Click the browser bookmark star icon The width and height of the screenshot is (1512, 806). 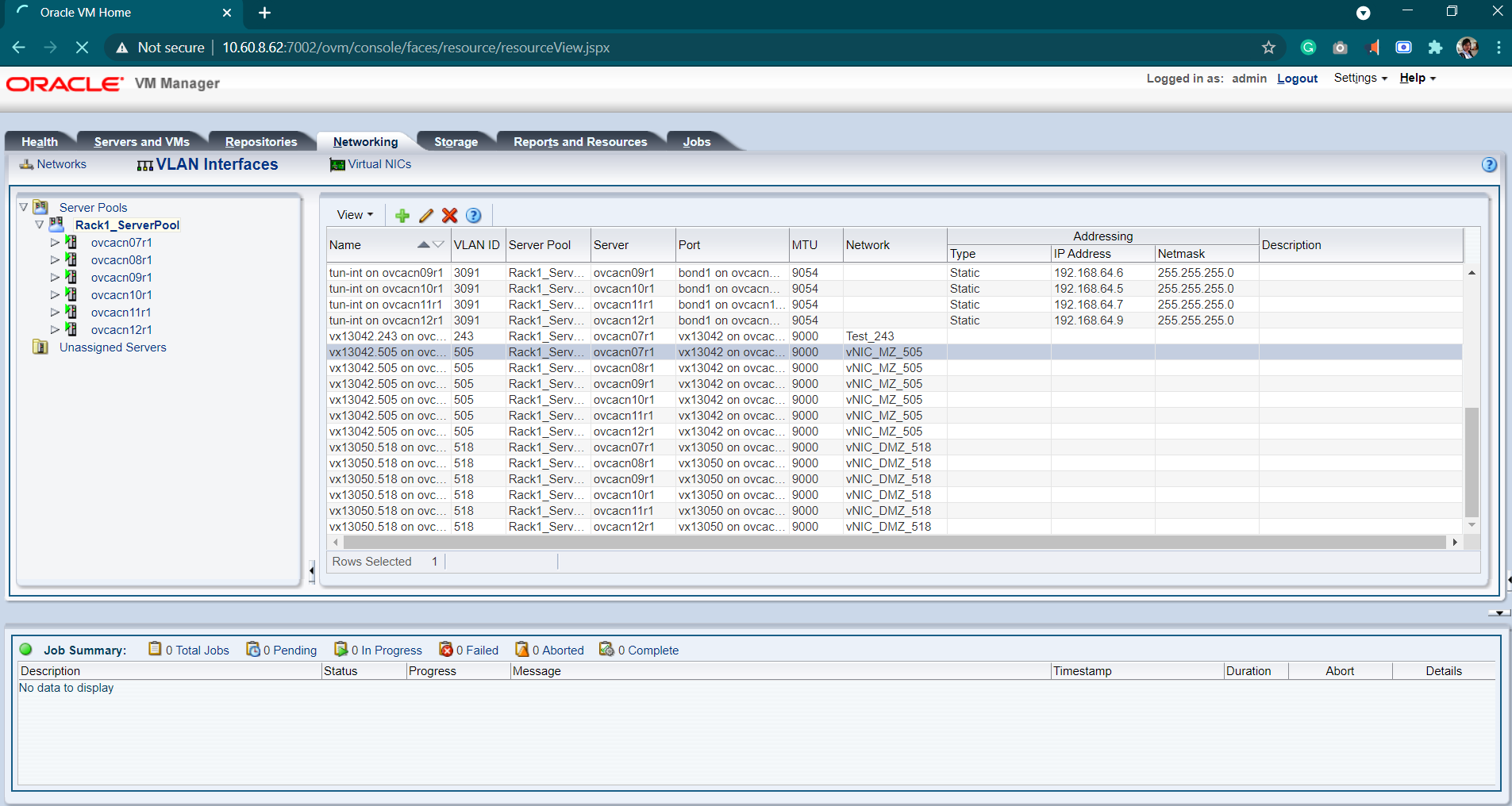coord(1268,48)
